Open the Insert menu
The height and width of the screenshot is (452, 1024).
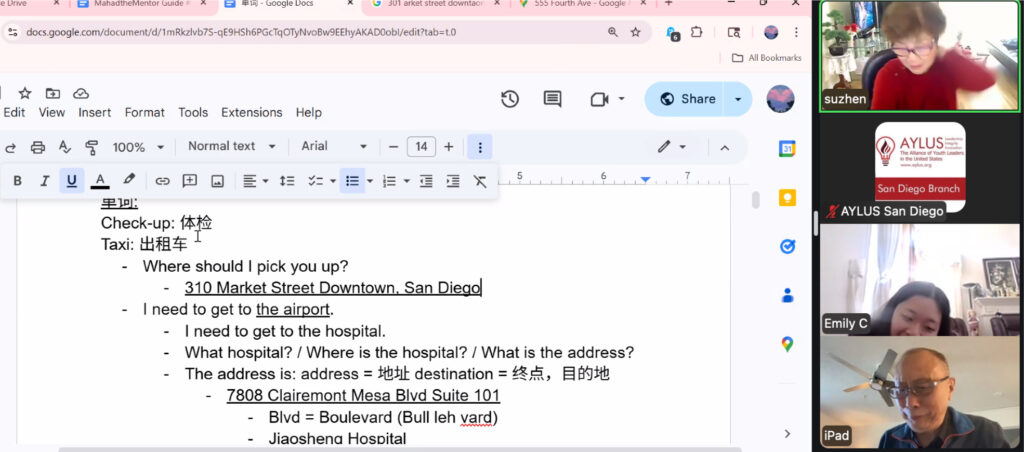(x=95, y=112)
